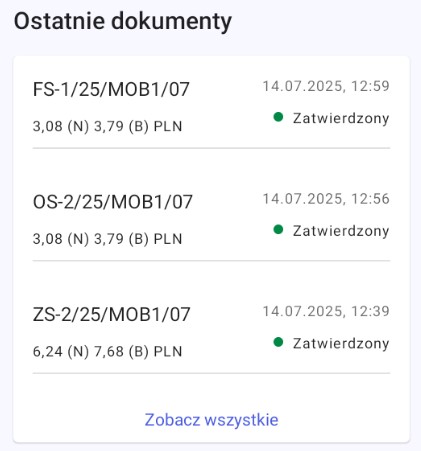The height and width of the screenshot is (451, 421).
Task: Tap Zatwierdzony status on FS-1/25/MOB1/07 row
Action: pyautogui.click(x=341, y=119)
